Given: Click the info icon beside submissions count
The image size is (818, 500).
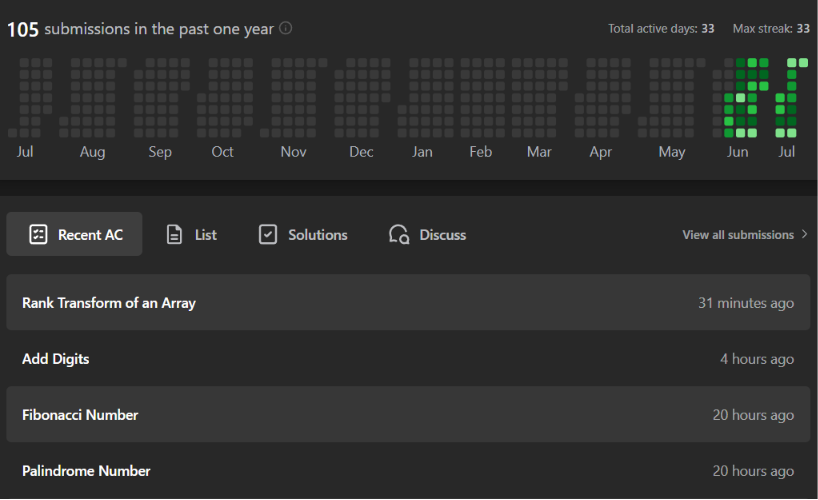Looking at the screenshot, I should 285,28.
